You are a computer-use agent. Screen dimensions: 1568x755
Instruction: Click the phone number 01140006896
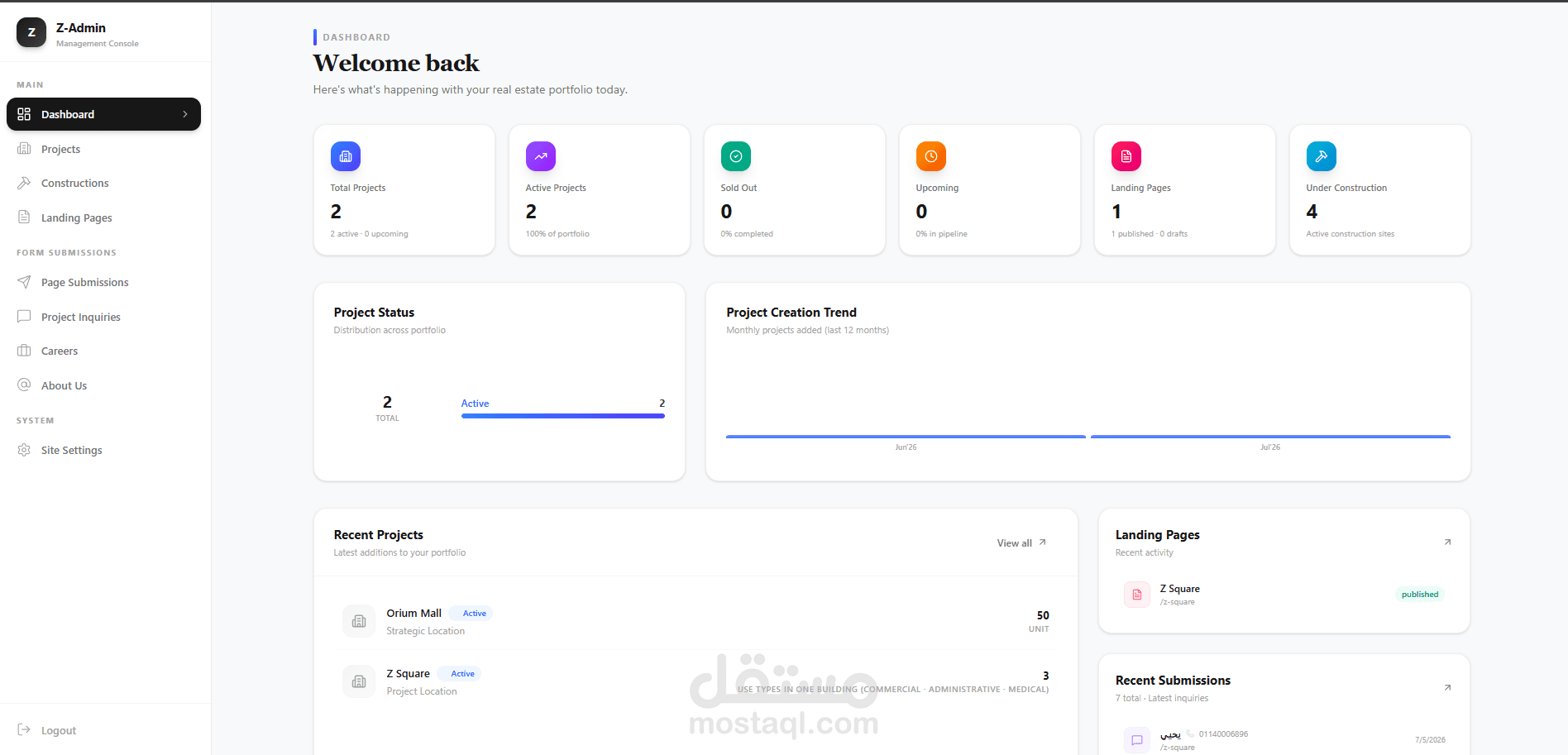point(1223,734)
